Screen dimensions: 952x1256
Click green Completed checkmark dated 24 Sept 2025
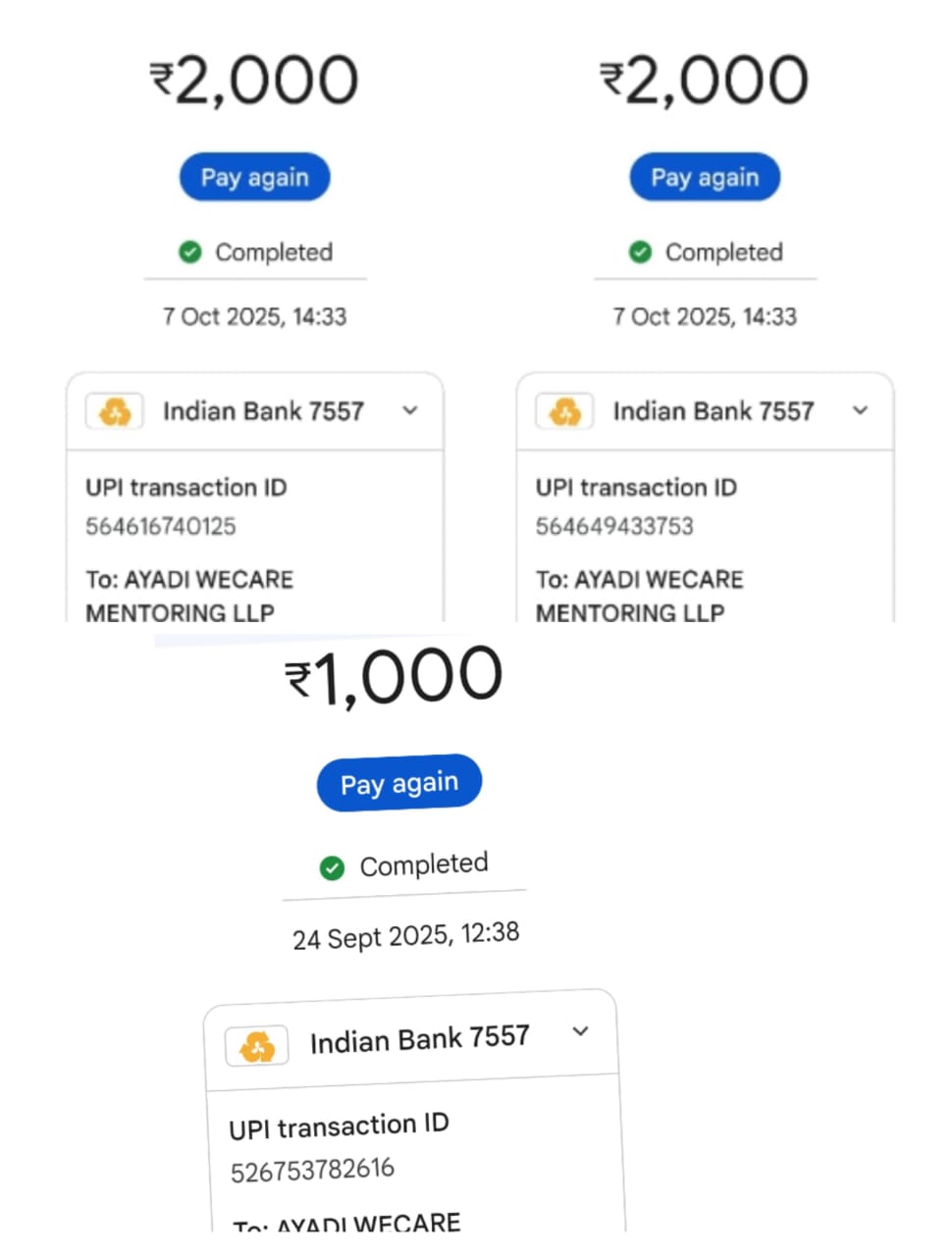point(332,867)
